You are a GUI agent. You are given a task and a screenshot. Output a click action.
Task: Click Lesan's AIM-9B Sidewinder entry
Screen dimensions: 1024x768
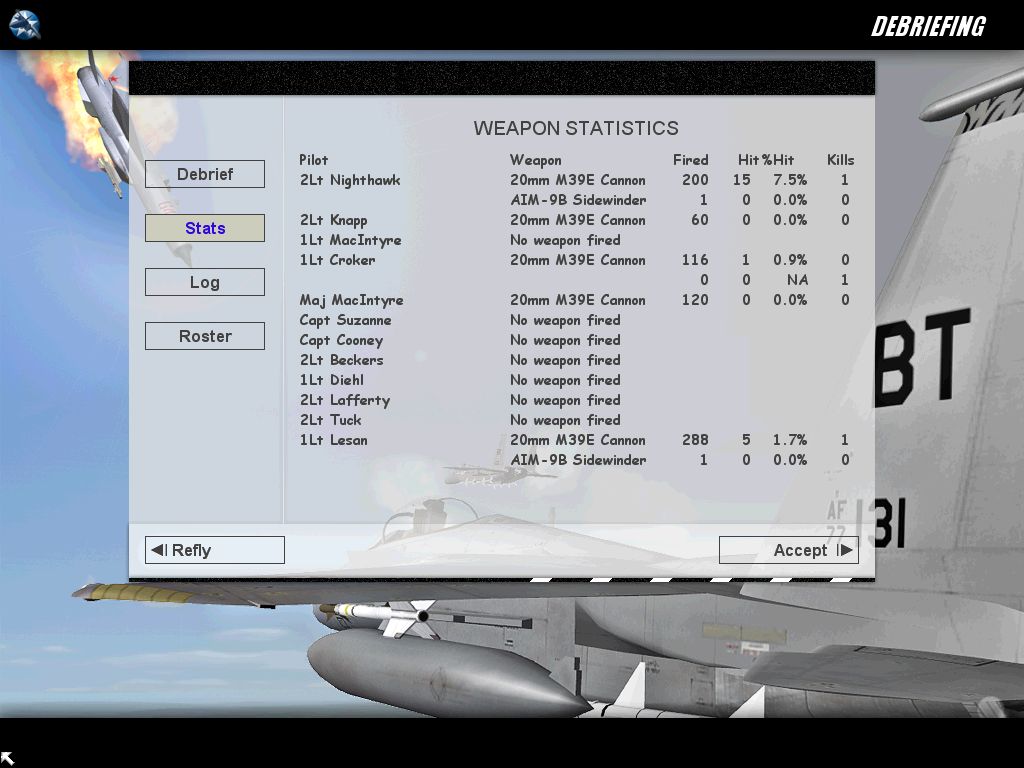tap(579, 460)
